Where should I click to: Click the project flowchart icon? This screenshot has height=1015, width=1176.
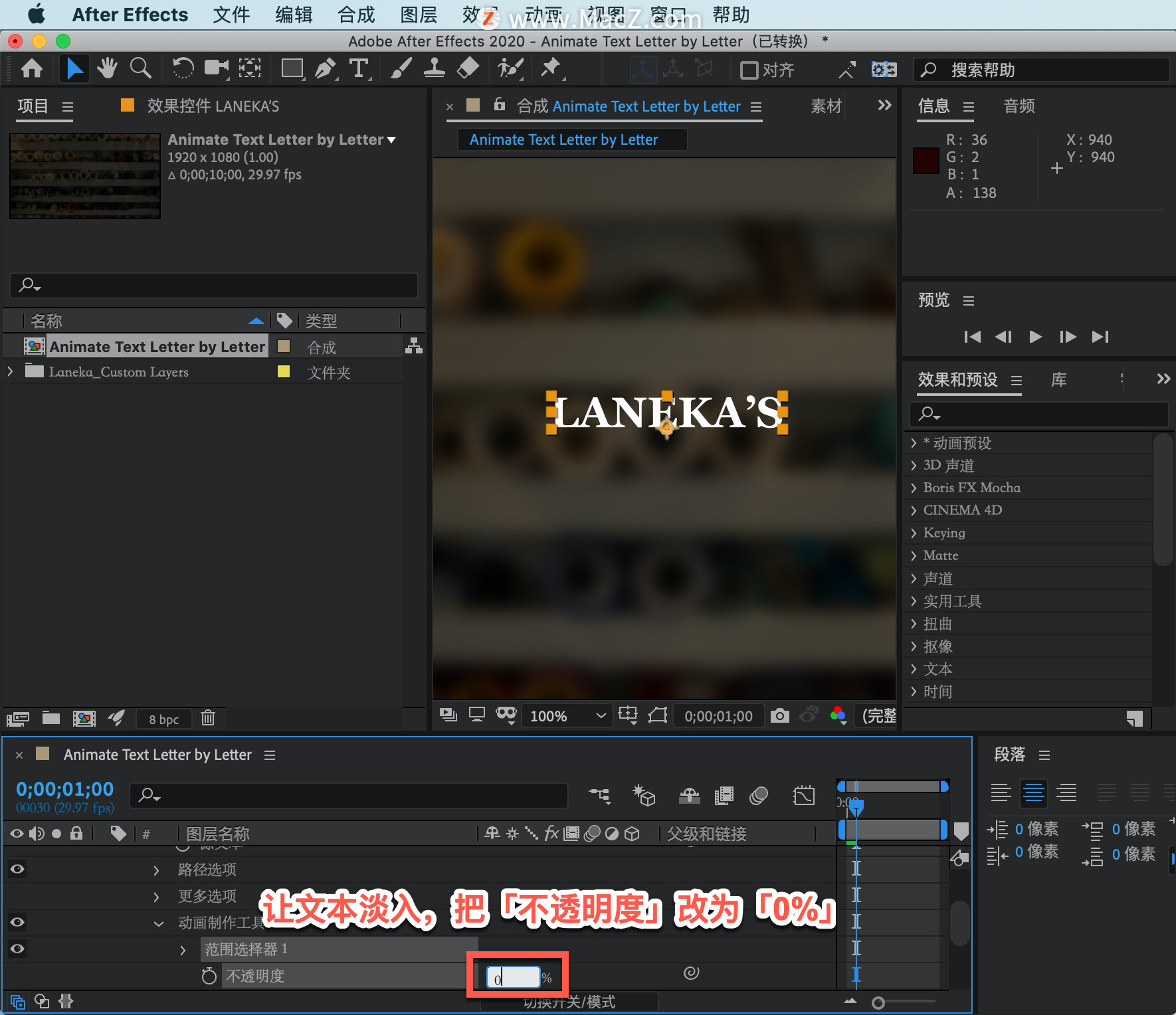pyautogui.click(x=414, y=346)
